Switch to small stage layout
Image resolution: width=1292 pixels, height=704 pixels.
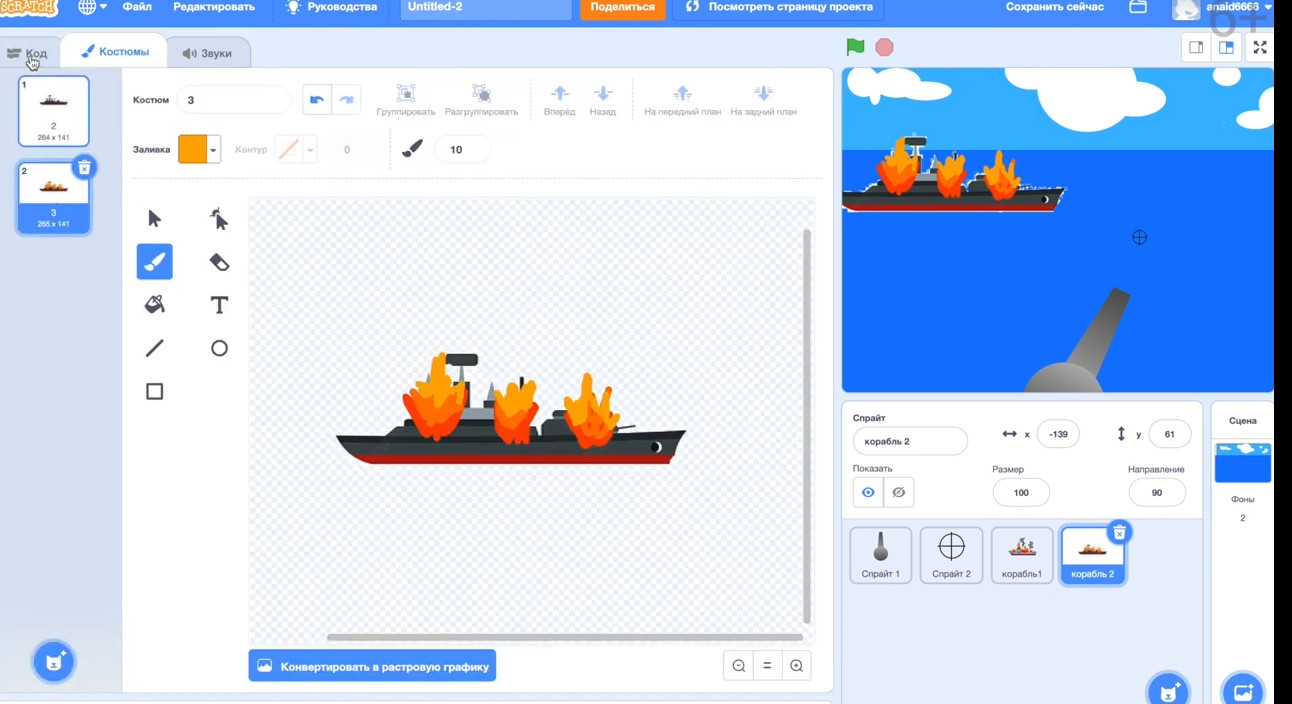tap(1196, 47)
